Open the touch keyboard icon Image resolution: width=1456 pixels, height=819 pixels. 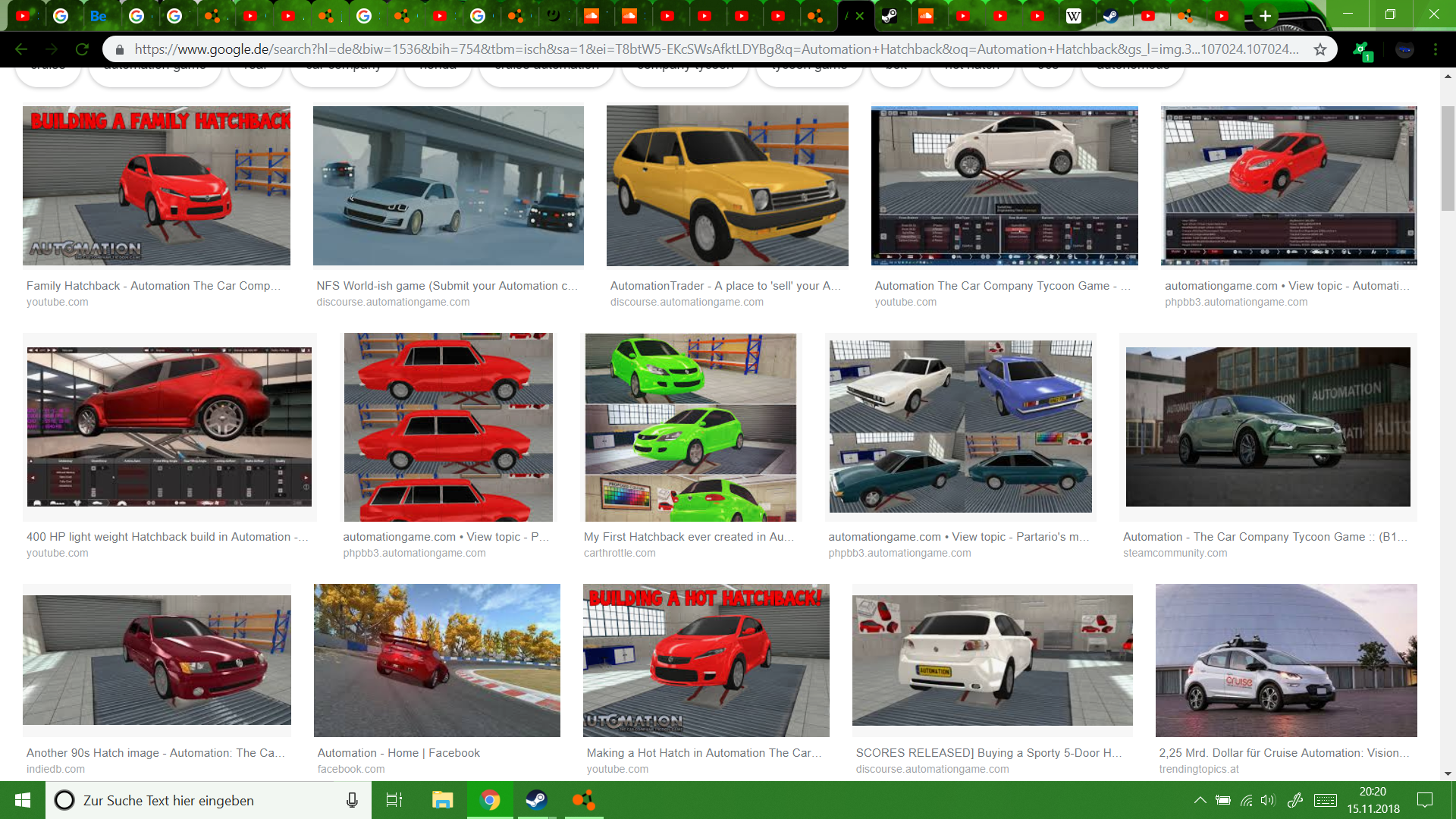[x=1326, y=800]
